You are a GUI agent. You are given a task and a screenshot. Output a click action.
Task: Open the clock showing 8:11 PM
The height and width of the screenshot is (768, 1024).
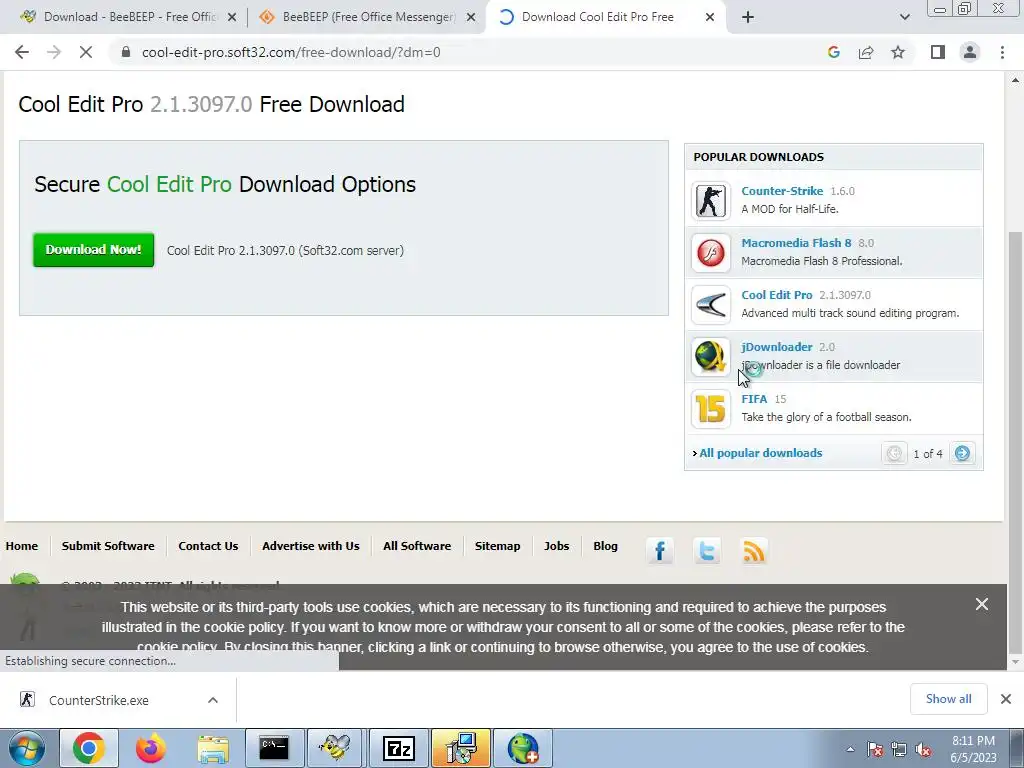973,749
